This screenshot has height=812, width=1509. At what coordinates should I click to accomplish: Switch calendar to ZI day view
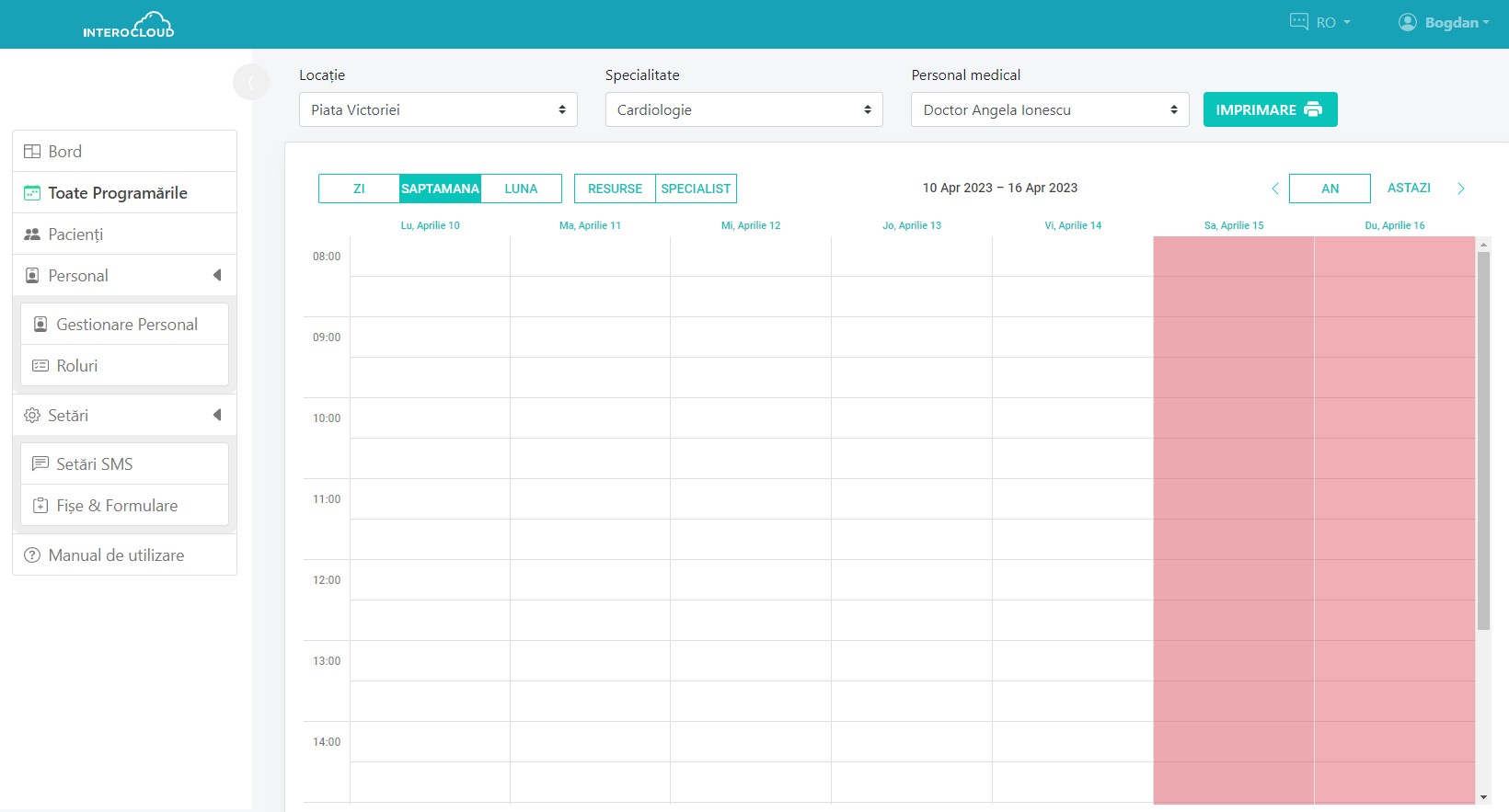[359, 189]
